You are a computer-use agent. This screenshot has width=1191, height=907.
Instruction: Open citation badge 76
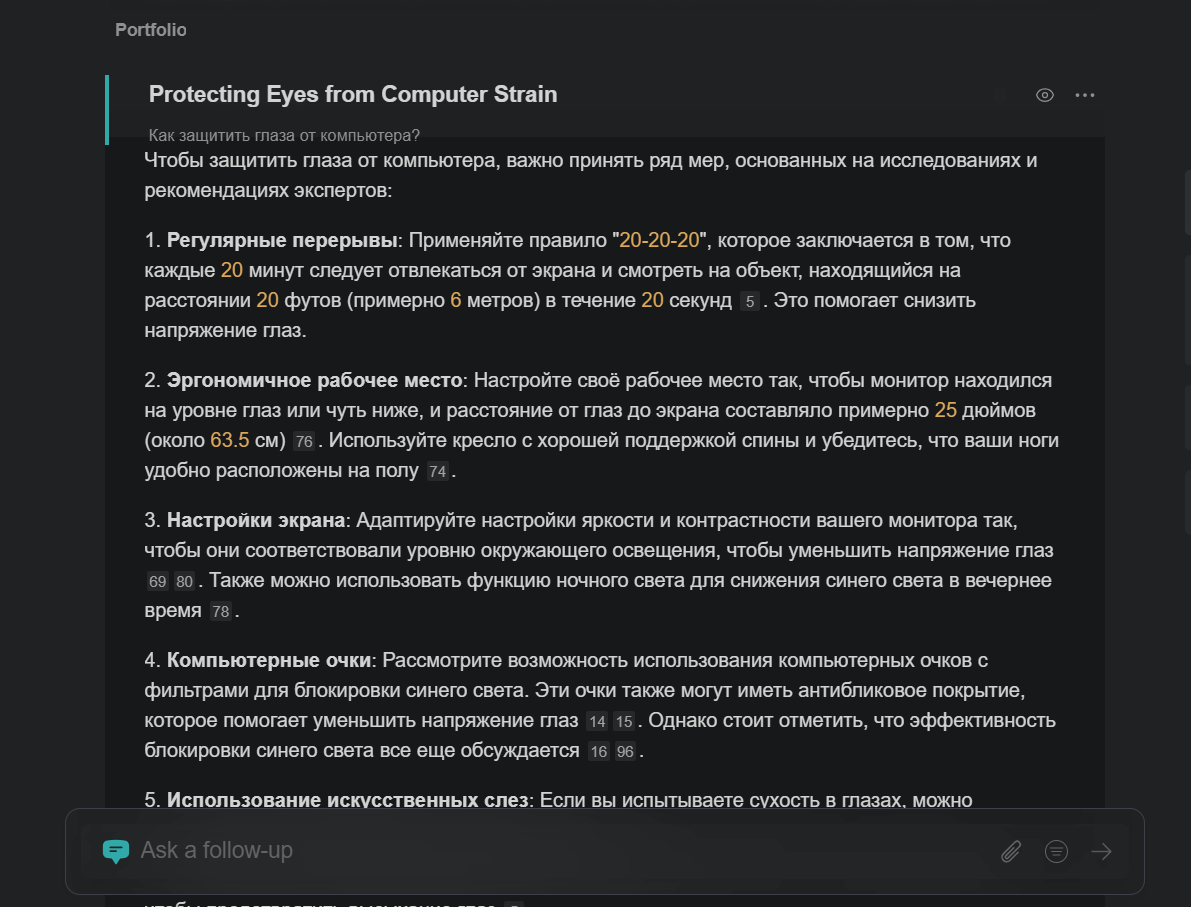(304, 441)
